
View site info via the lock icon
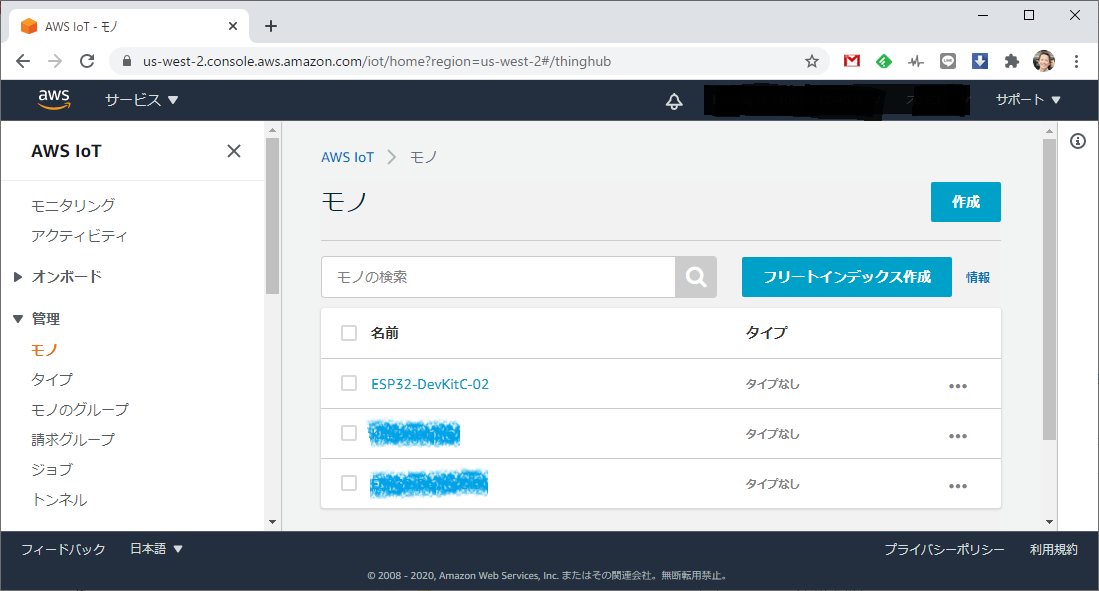(x=127, y=61)
